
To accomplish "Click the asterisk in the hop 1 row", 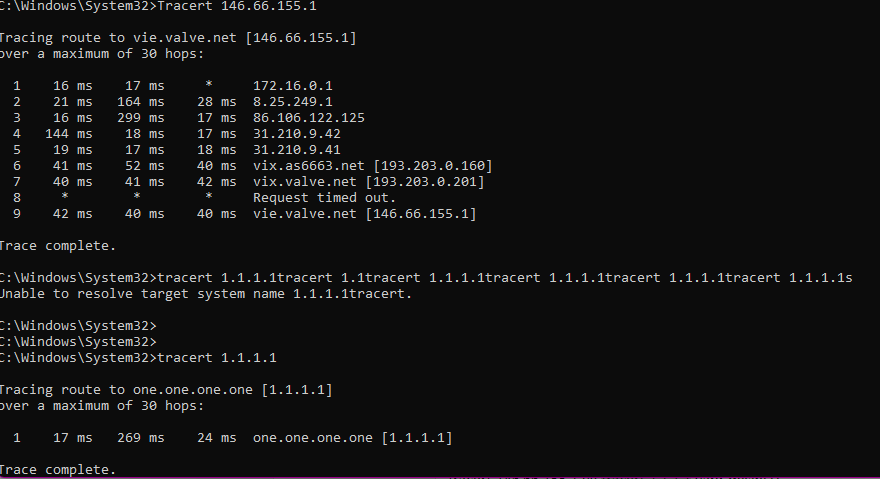I will pyautogui.click(x=209, y=86).
